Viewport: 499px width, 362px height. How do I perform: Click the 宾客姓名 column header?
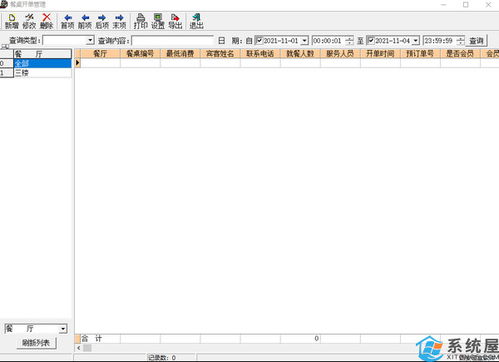(220, 53)
